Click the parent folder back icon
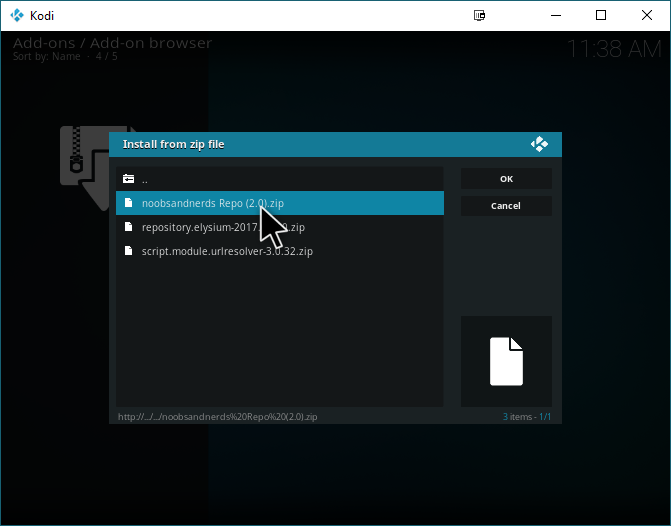671x526 pixels. (128, 179)
